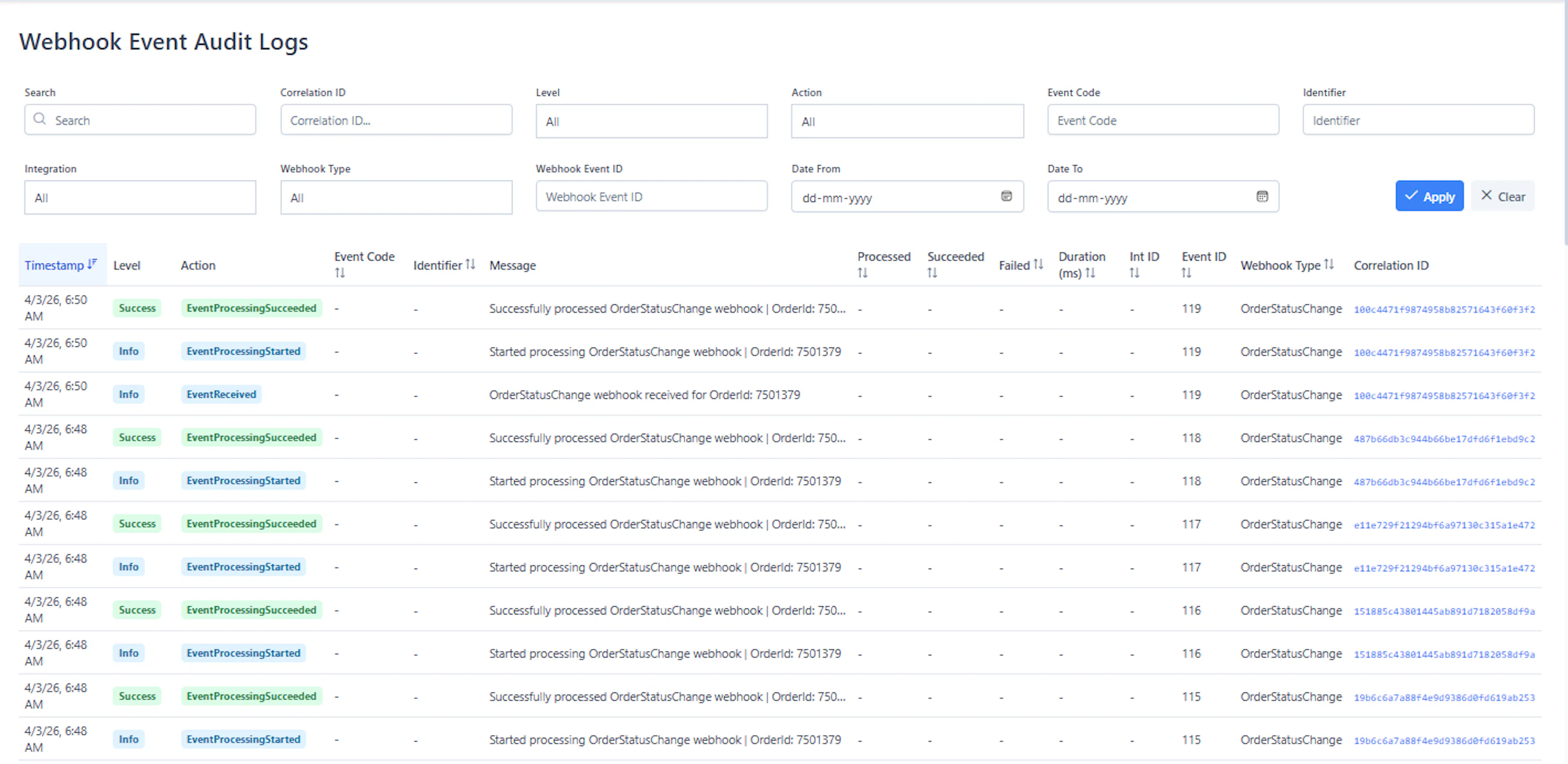Focus the Search text field

[140, 119]
